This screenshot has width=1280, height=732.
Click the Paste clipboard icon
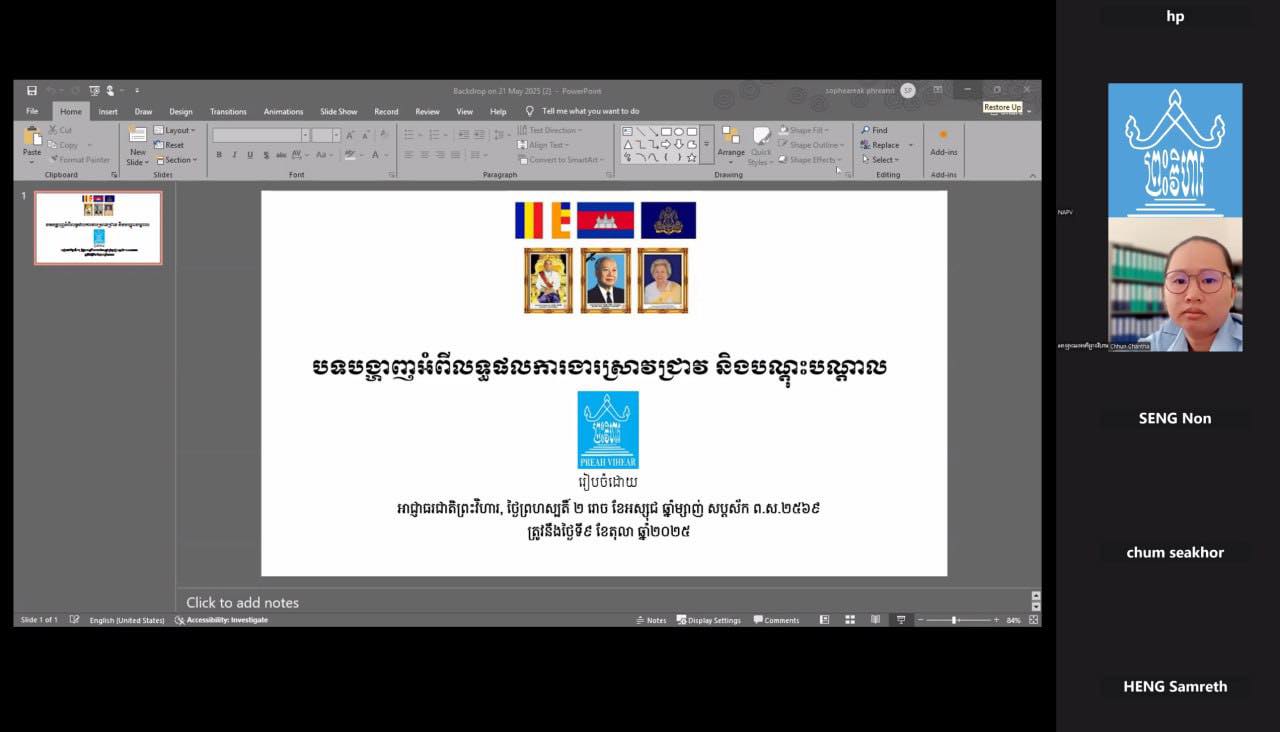click(x=32, y=140)
